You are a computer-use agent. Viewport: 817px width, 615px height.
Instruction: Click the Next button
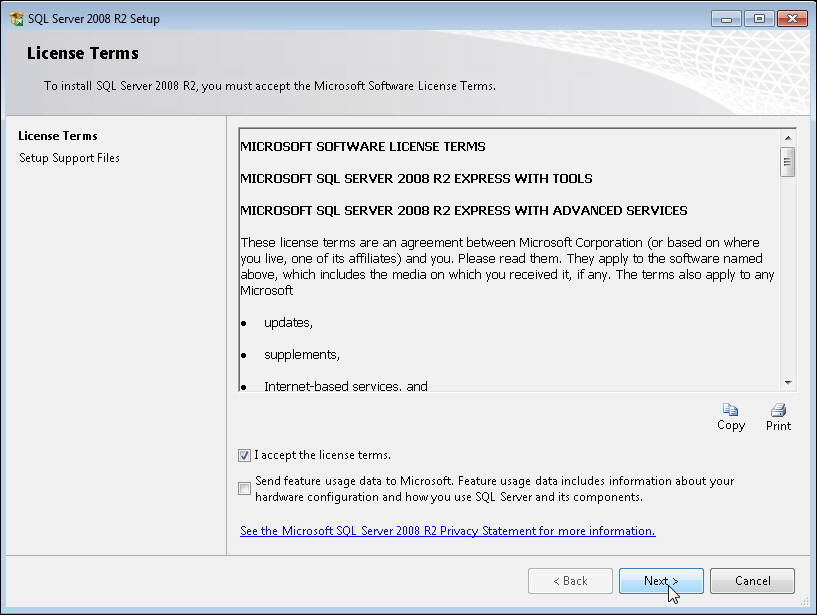[x=661, y=581]
